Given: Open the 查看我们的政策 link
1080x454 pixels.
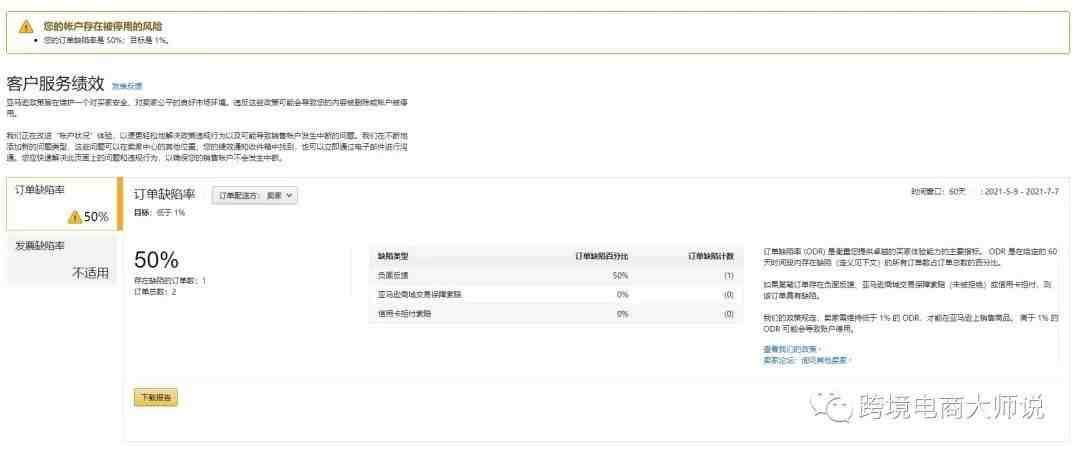Looking at the screenshot, I should [x=790, y=349].
